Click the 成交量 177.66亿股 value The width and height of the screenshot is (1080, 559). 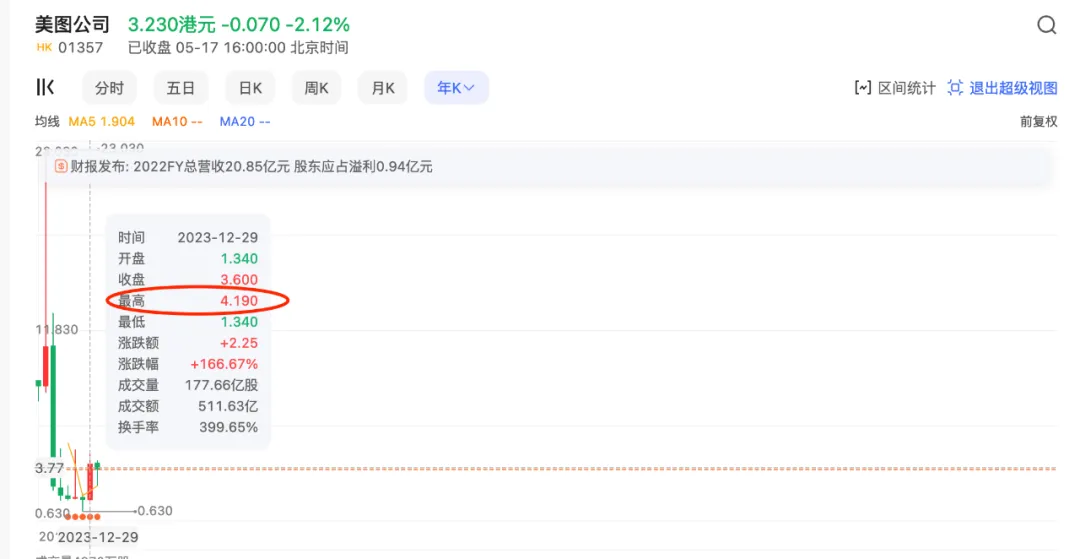[x=221, y=385]
